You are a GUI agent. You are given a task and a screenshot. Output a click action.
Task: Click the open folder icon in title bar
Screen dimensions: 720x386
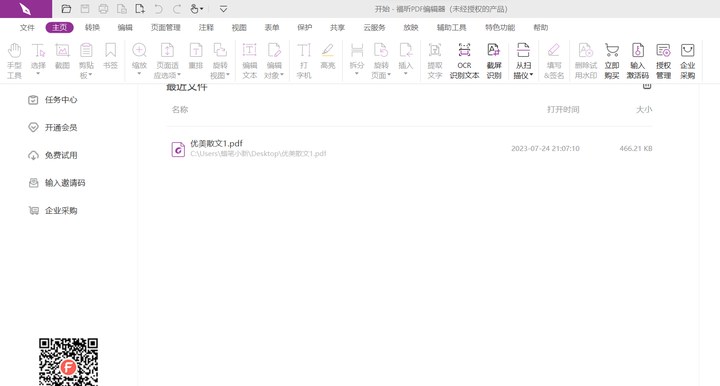coord(66,9)
